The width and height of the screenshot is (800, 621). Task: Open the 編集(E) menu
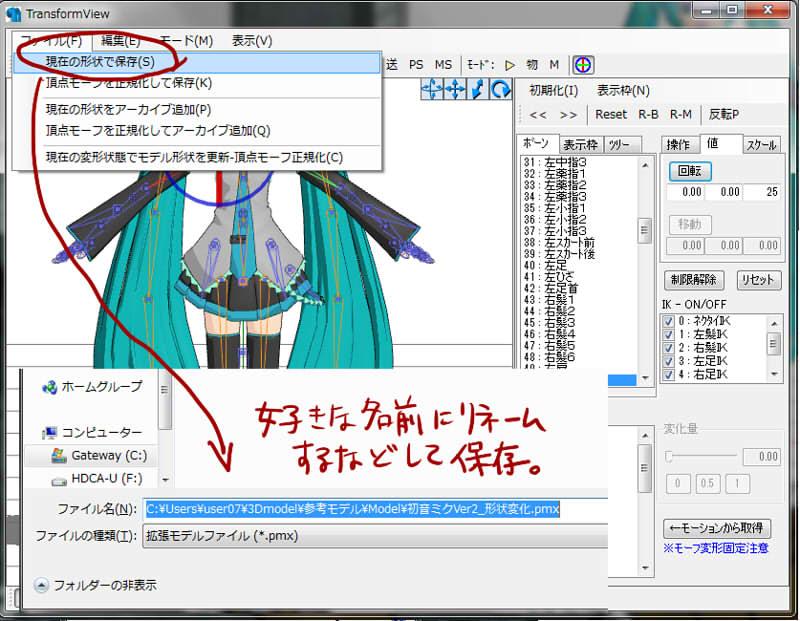tap(120, 40)
